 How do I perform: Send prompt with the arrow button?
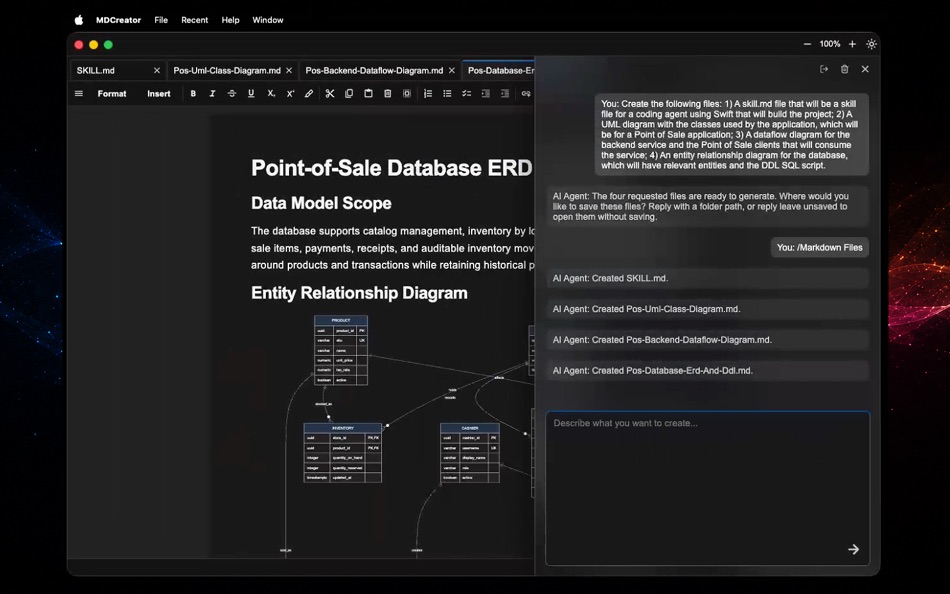point(853,549)
